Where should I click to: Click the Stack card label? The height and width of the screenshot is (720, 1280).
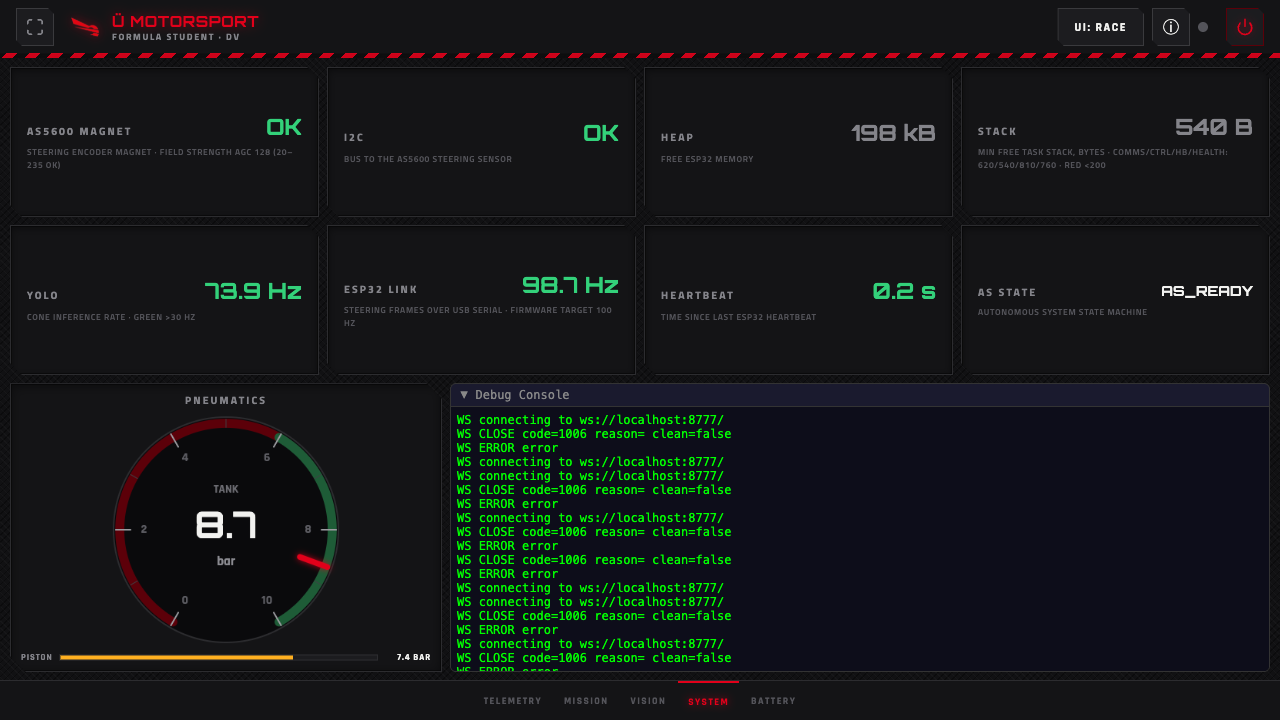tap(997, 132)
